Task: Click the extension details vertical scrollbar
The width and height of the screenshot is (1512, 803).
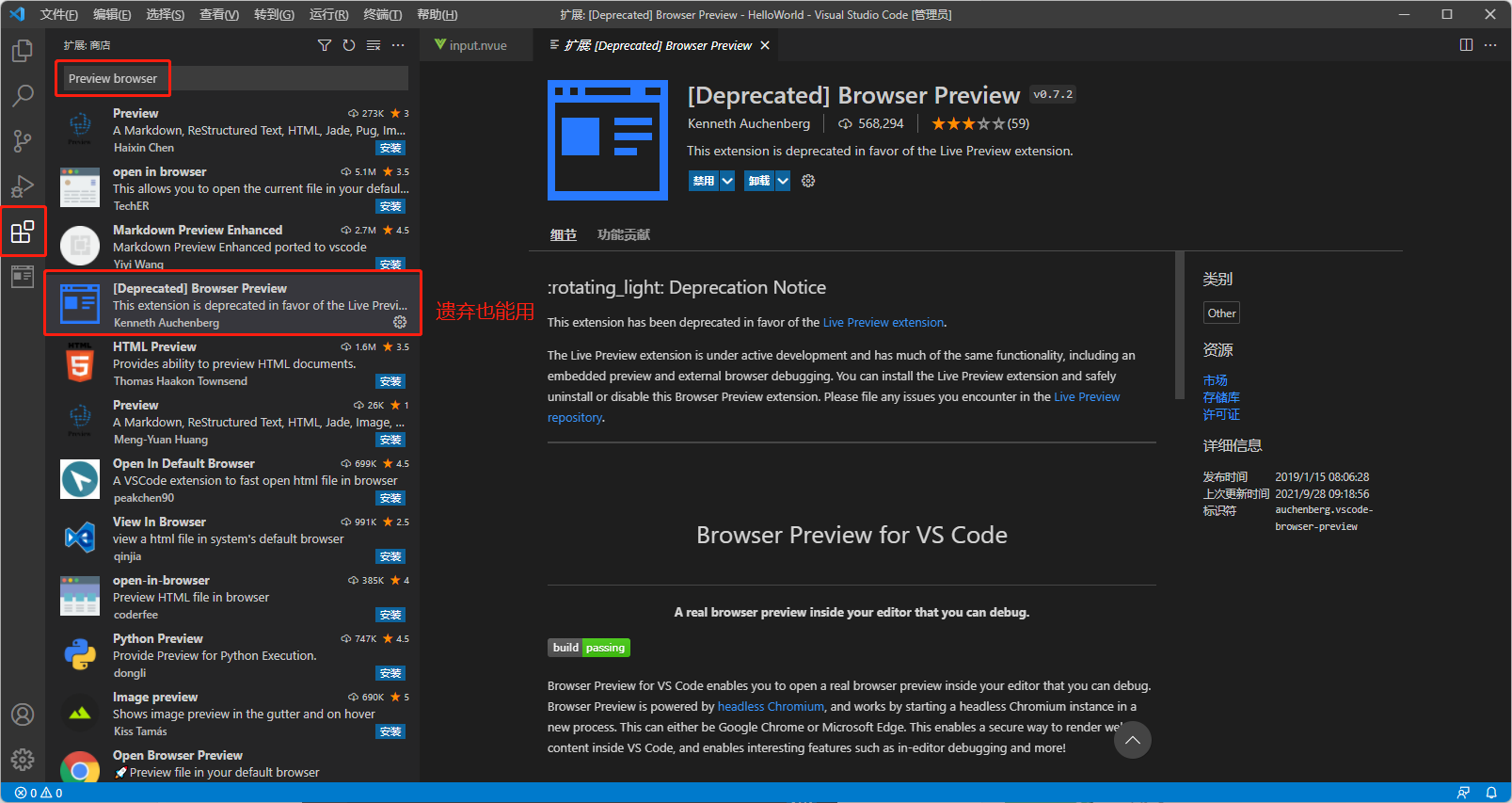Action: click(1180, 326)
